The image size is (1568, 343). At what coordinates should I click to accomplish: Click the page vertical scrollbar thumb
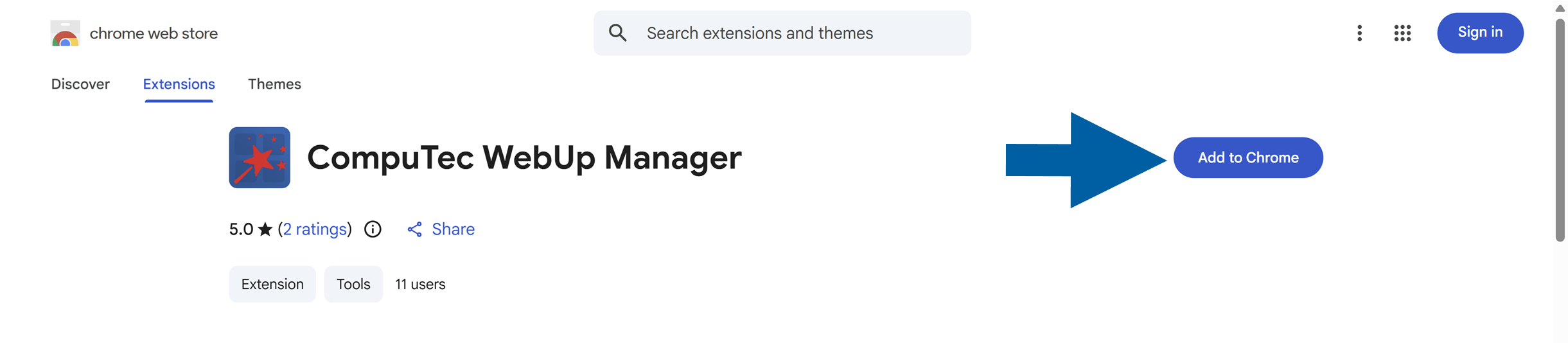click(1560, 130)
